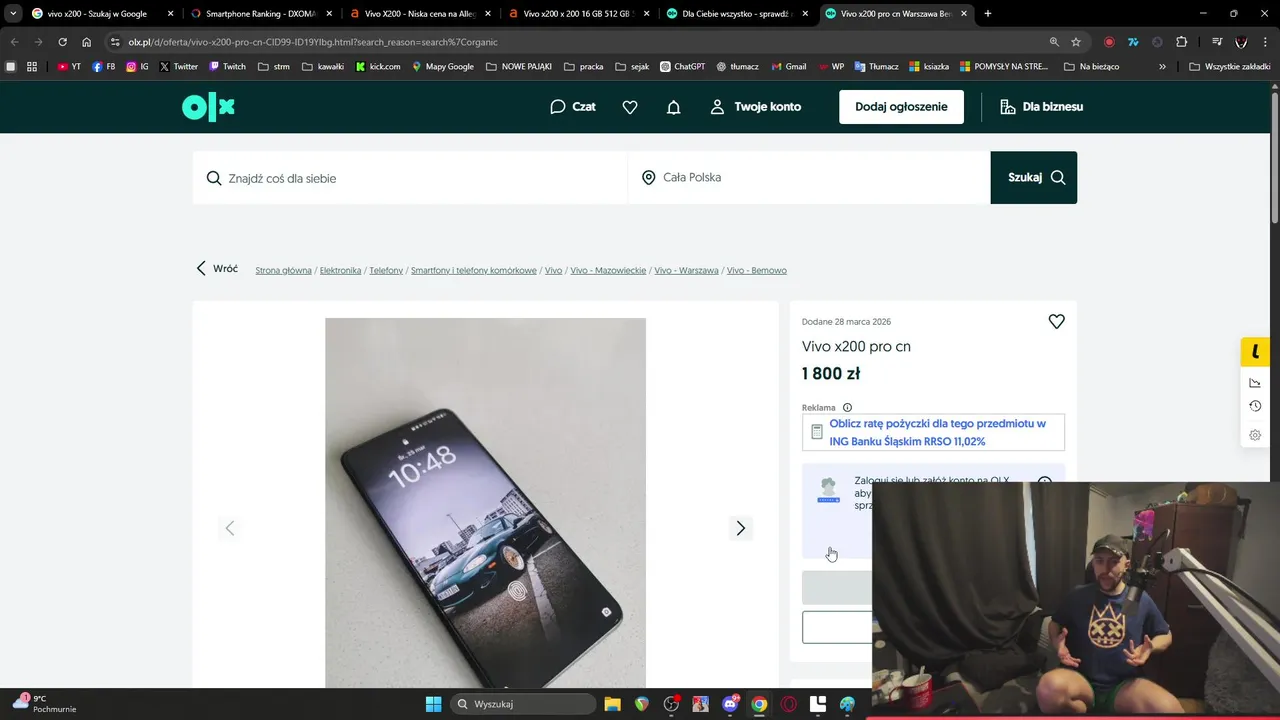
Task: Open Strona główna breadcrumb
Action: pyautogui.click(x=283, y=271)
